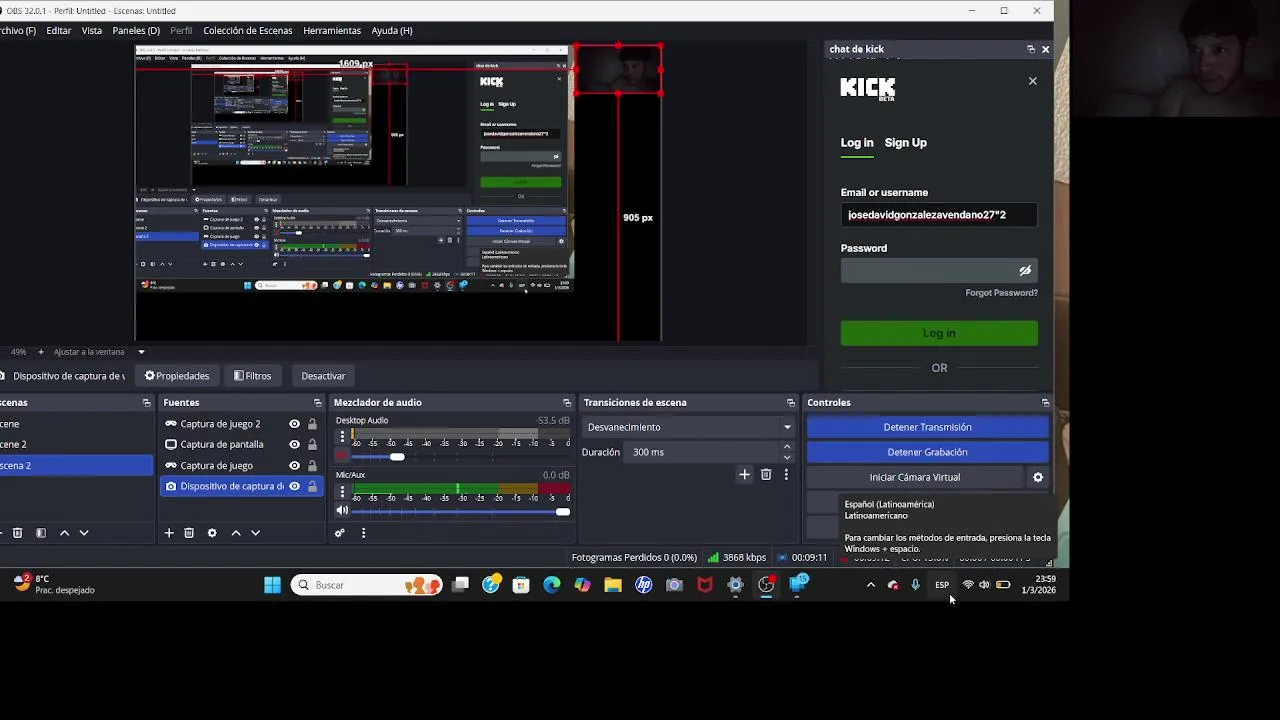Open the Vista menu
1280x720 pixels.
coord(92,31)
